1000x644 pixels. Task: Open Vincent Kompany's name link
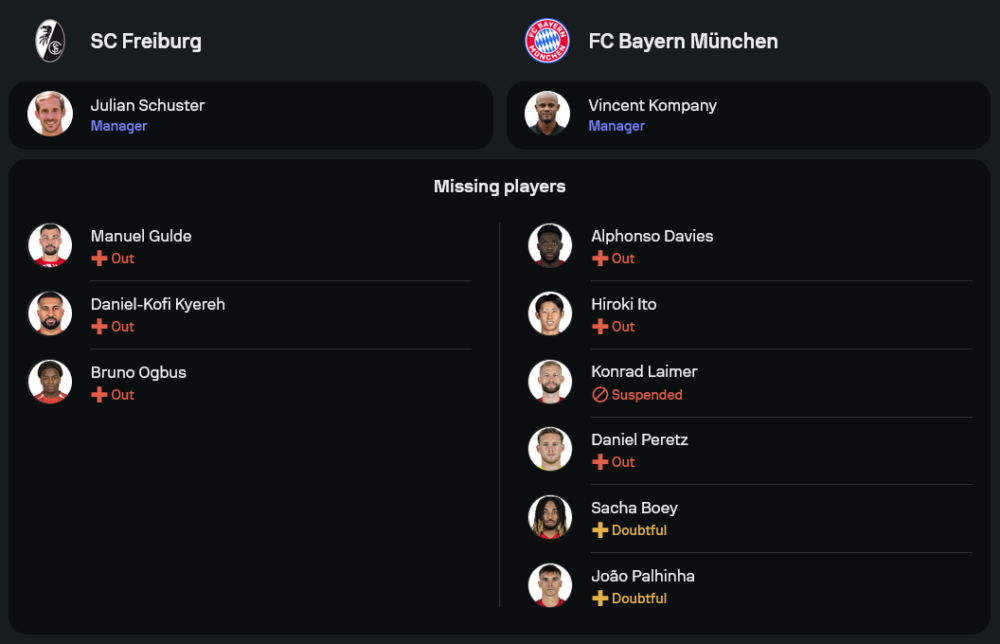coord(652,105)
